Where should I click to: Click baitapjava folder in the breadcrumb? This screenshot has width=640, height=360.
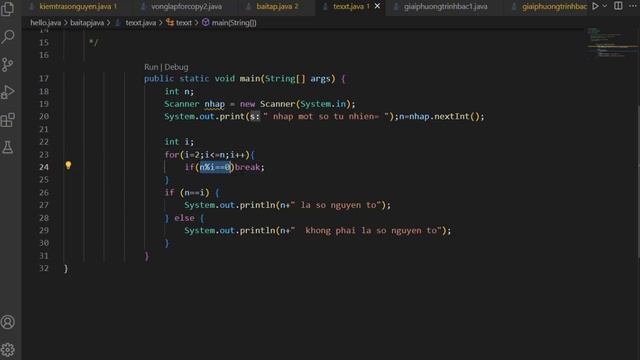[87, 23]
